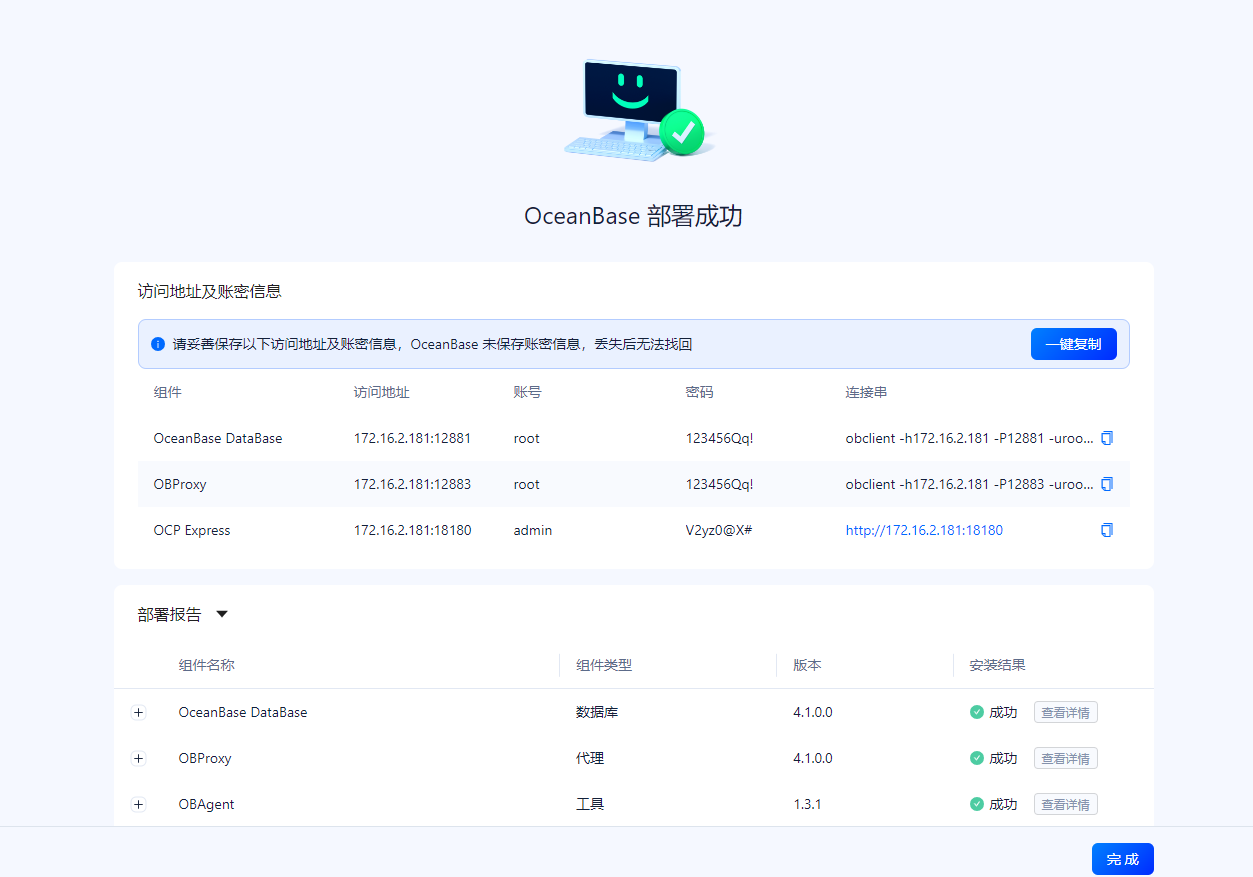Click the success checkmark for OBAgent

977,804
